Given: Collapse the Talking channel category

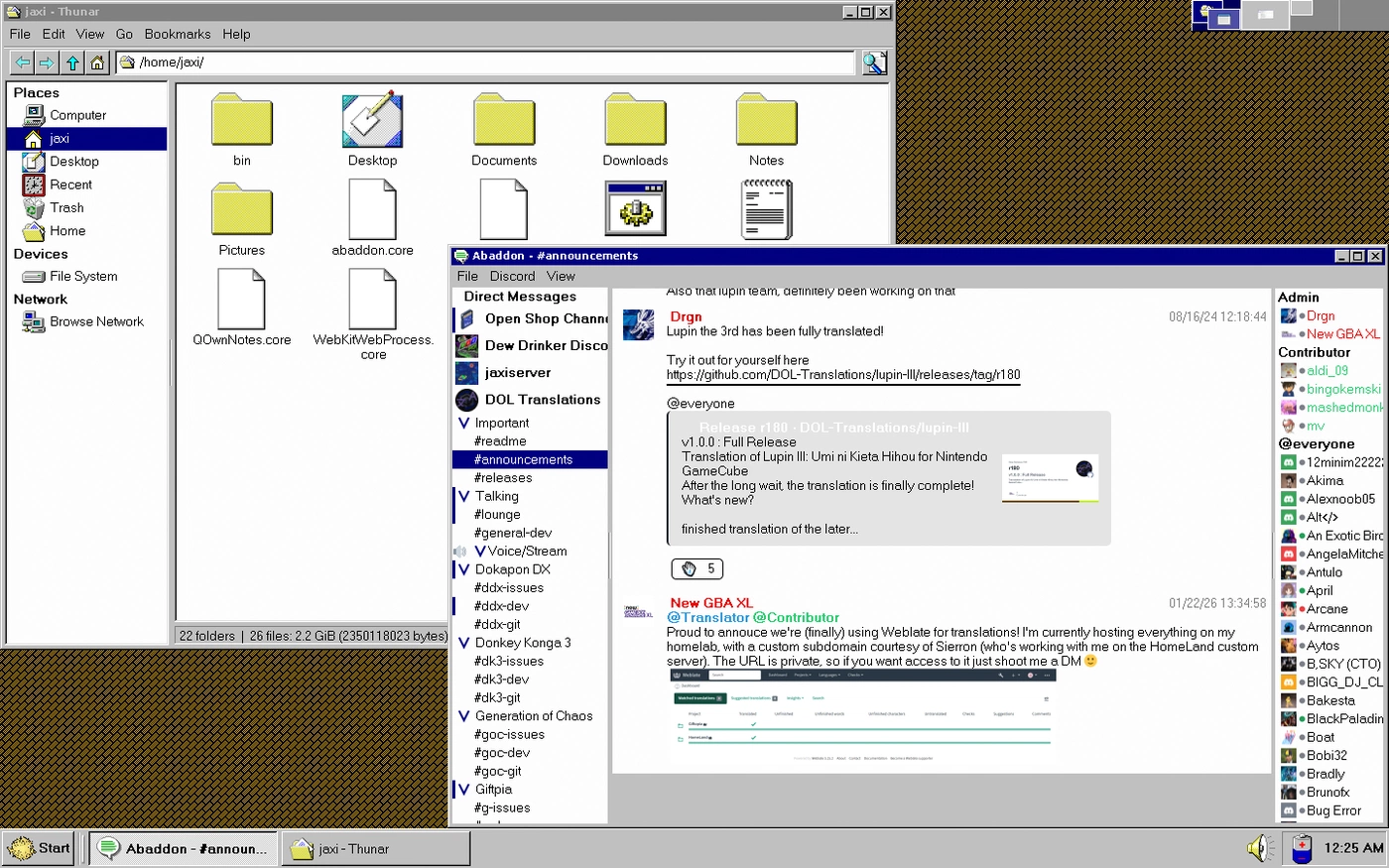Looking at the screenshot, I should pos(463,496).
